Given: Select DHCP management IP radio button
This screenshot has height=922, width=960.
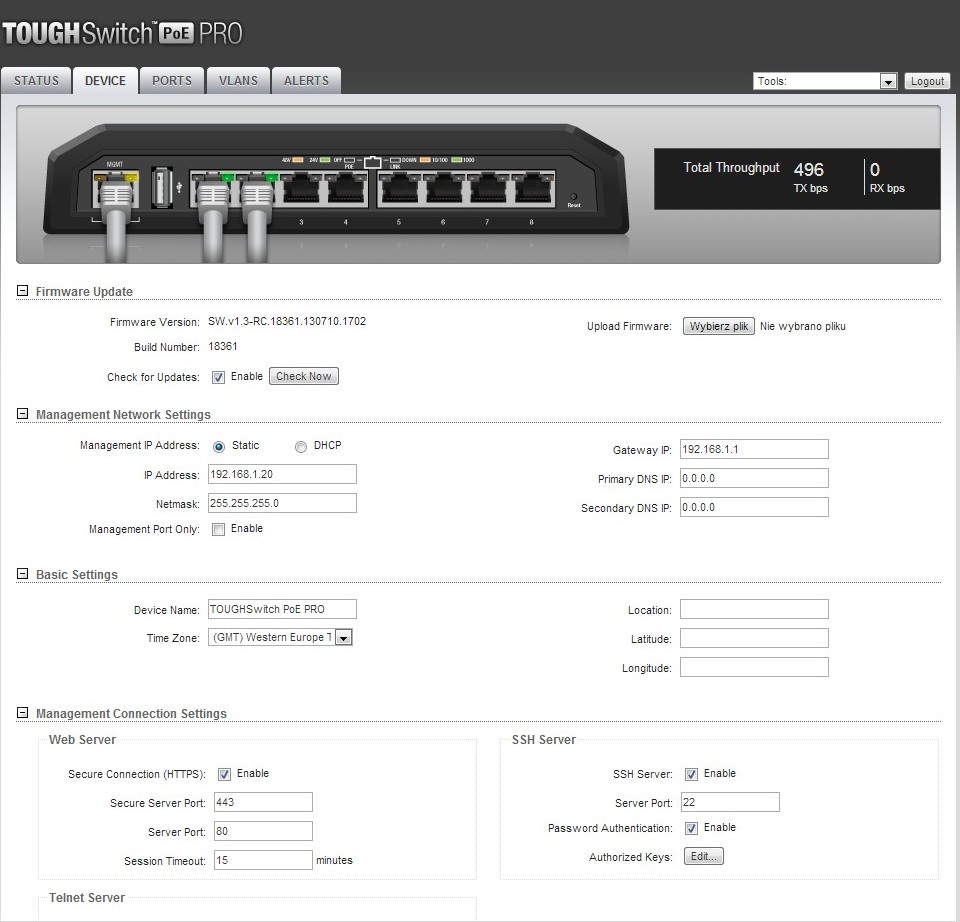Looking at the screenshot, I should (301, 447).
